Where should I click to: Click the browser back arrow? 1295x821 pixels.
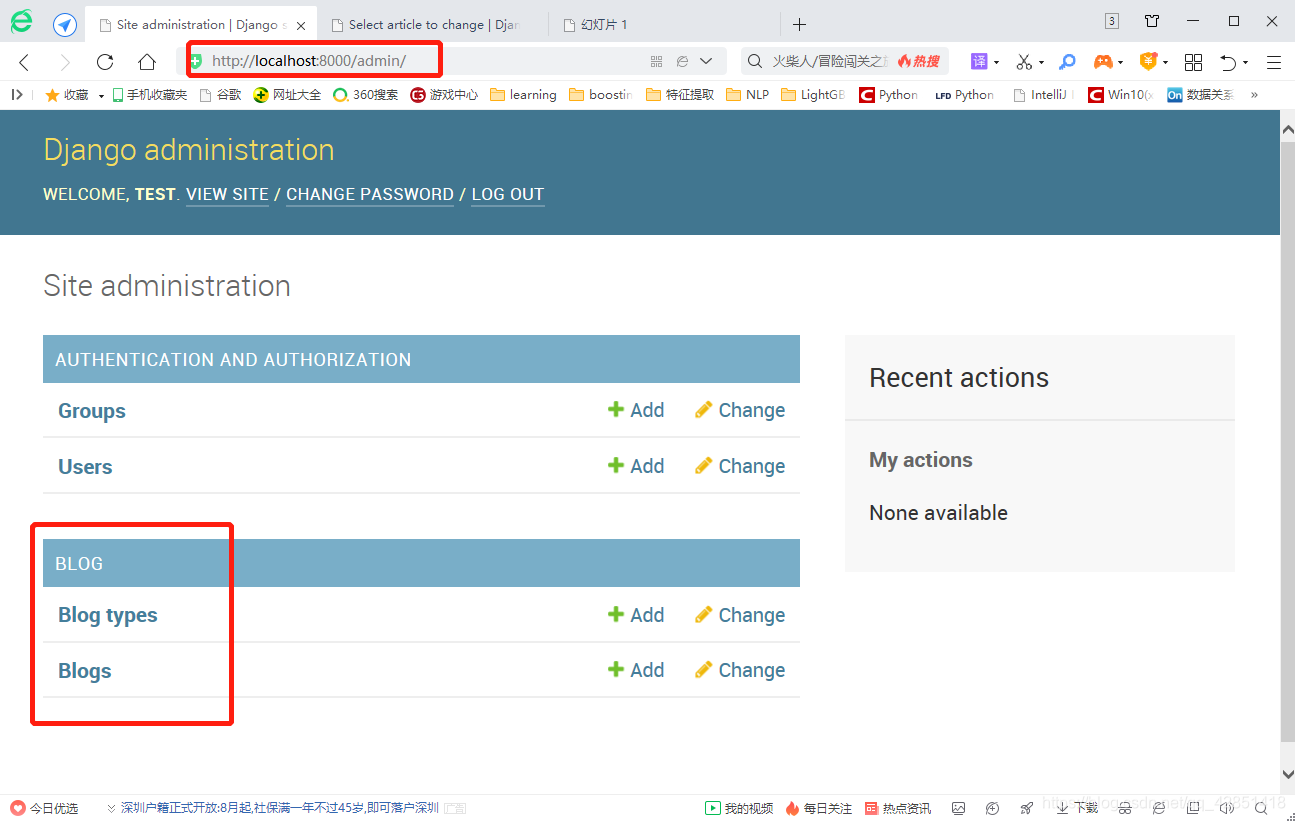click(x=24, y=62)
